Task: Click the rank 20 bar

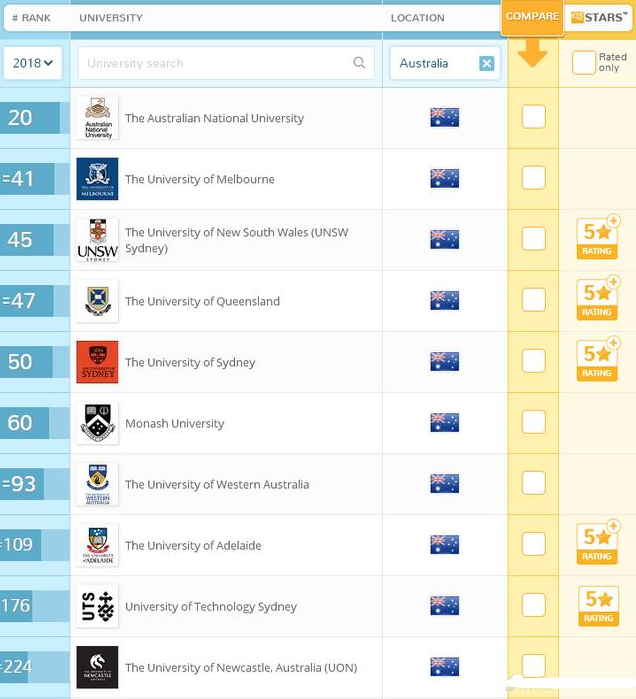Action: 30,118
